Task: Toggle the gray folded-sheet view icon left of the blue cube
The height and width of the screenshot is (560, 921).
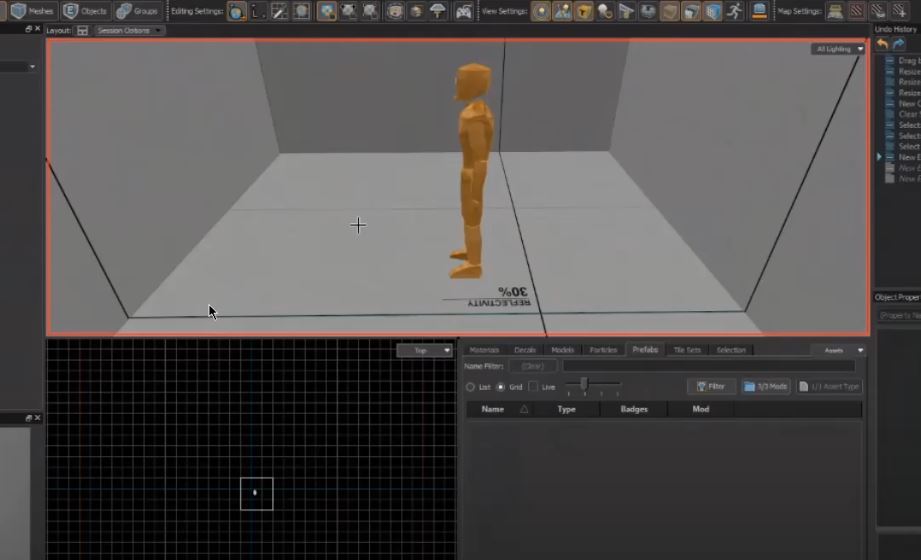Action: (691, 11)
